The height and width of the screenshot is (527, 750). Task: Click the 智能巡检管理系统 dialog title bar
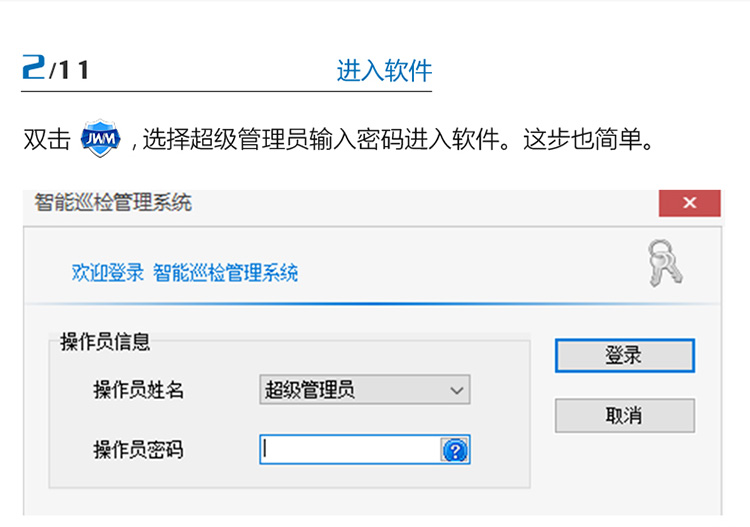300,203
